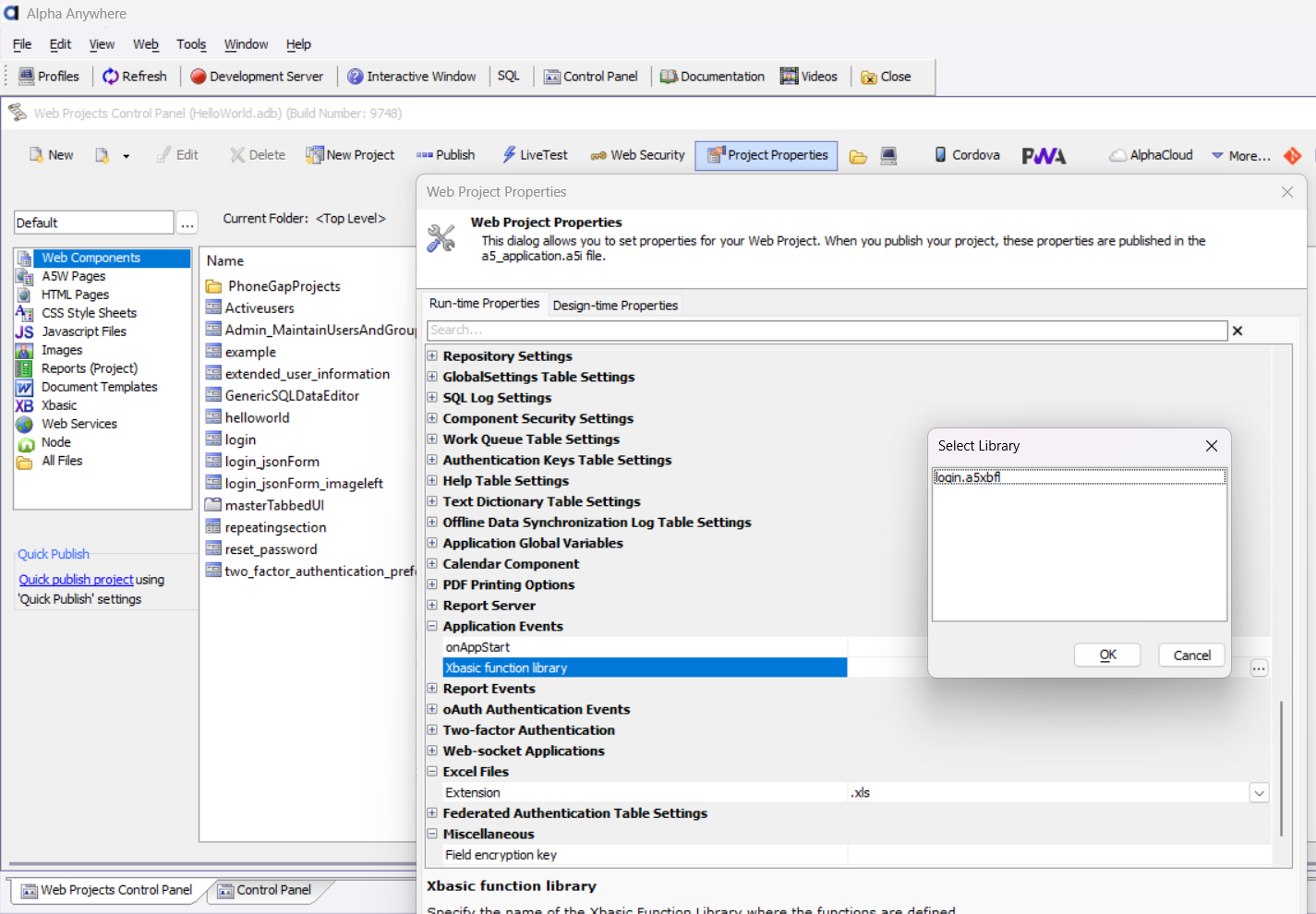
Task: Open the Cordova tool
Action: [967, 155]
